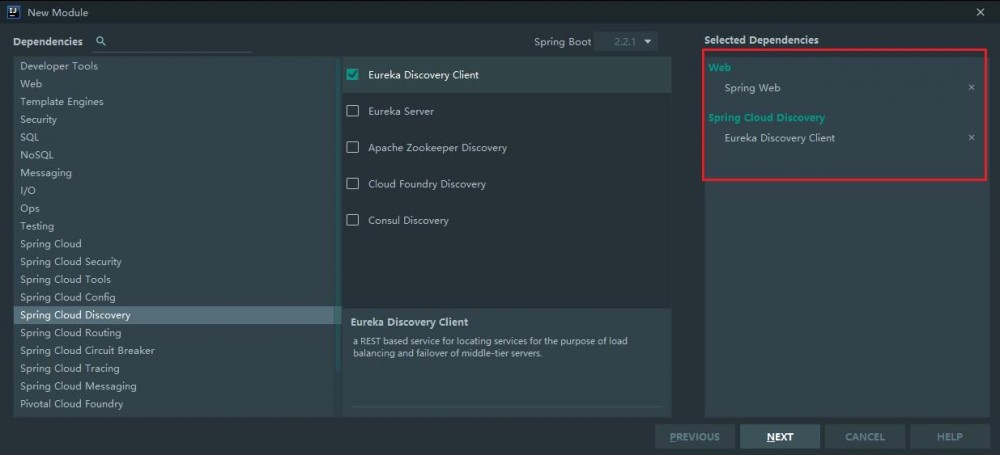Remove Eureka Discovery Client from selected dependencies
This screenshot has height=455, width=1000.
coord(971,138)
